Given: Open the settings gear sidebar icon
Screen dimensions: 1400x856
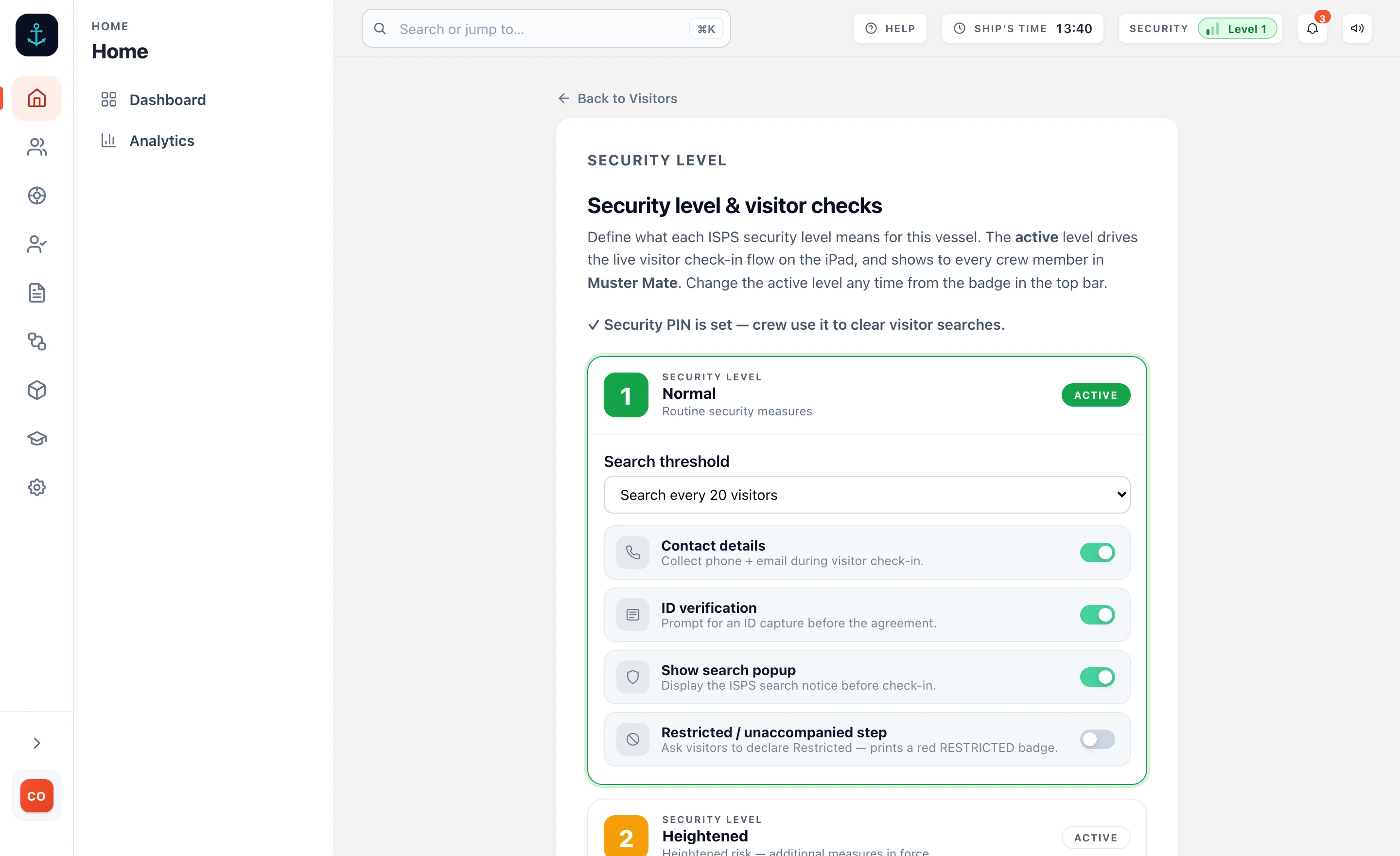Looking at the screenshot, I should click(36, 487).
